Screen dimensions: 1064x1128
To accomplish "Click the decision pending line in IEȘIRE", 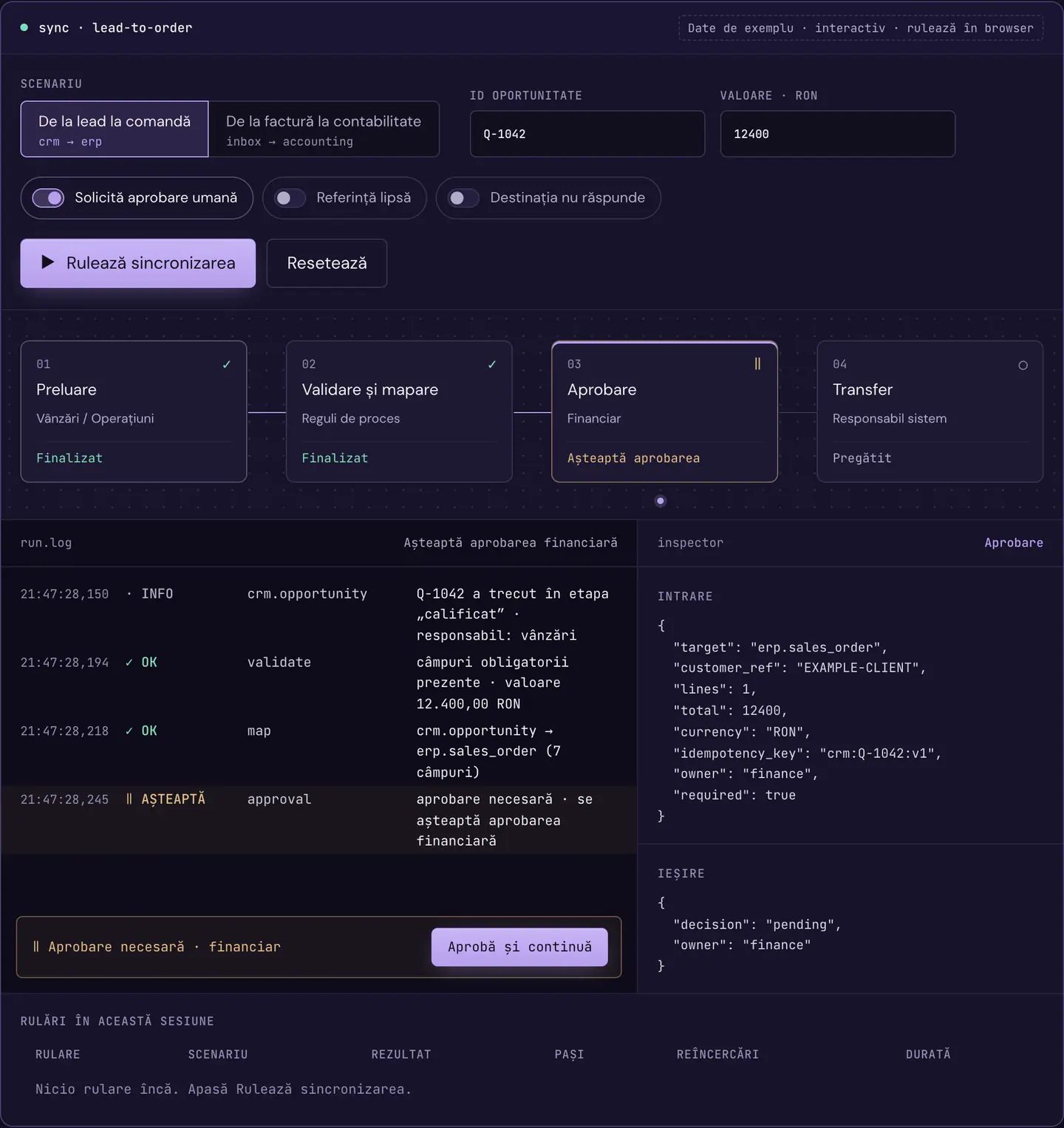I will coord(757,925).
